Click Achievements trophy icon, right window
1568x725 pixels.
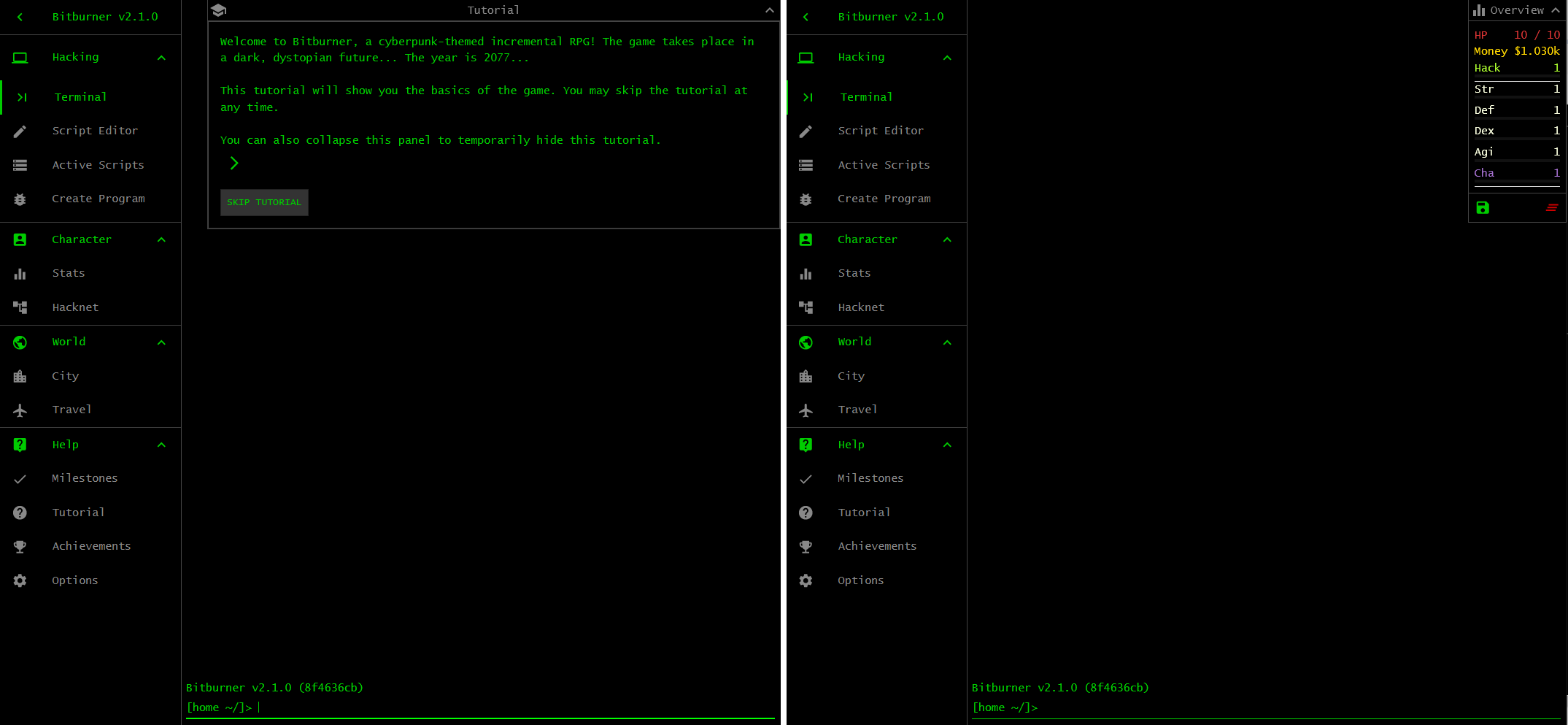[x=806, y=547]
